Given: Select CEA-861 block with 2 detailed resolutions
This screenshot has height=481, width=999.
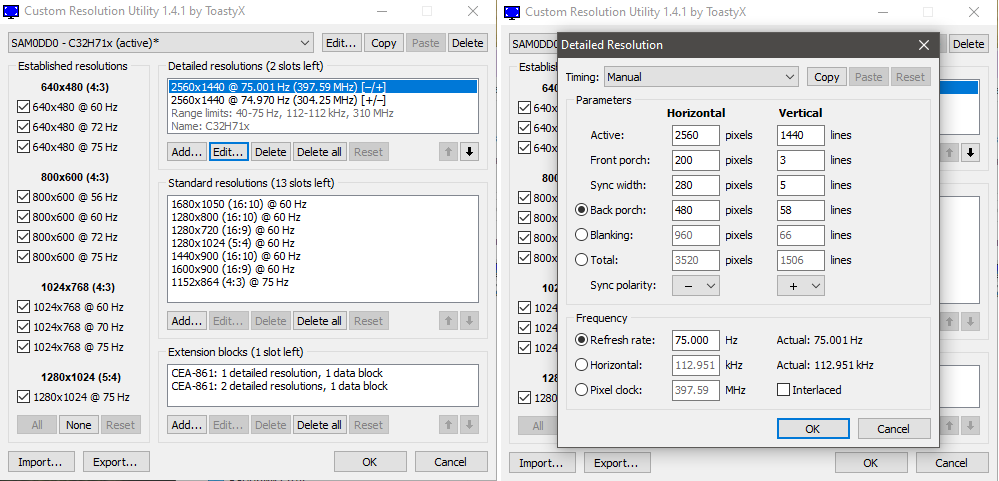Looking at the screenshot, I should (323, 386).
